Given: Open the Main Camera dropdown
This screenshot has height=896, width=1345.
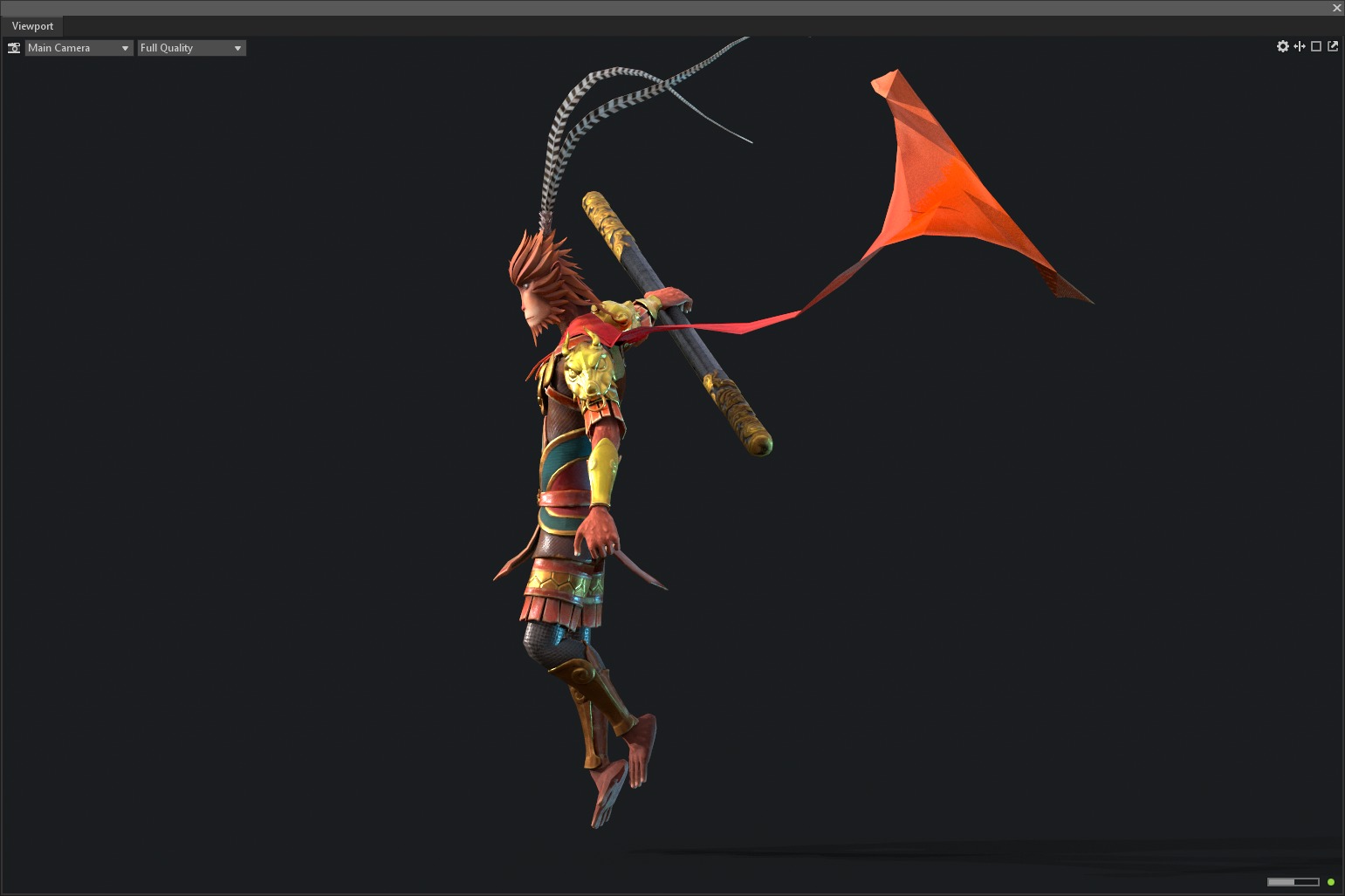Looking at the screenshot, I should coord(79,48).
